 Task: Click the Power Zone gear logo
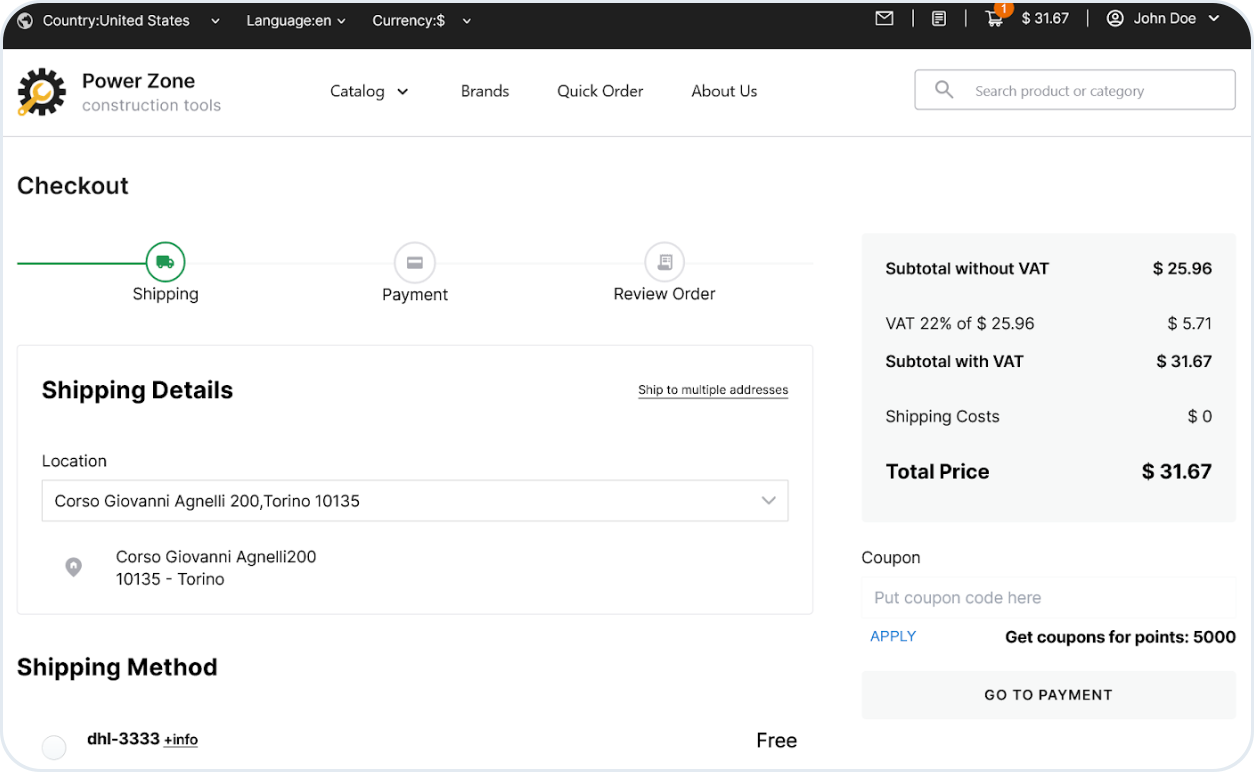click(41, 92)
